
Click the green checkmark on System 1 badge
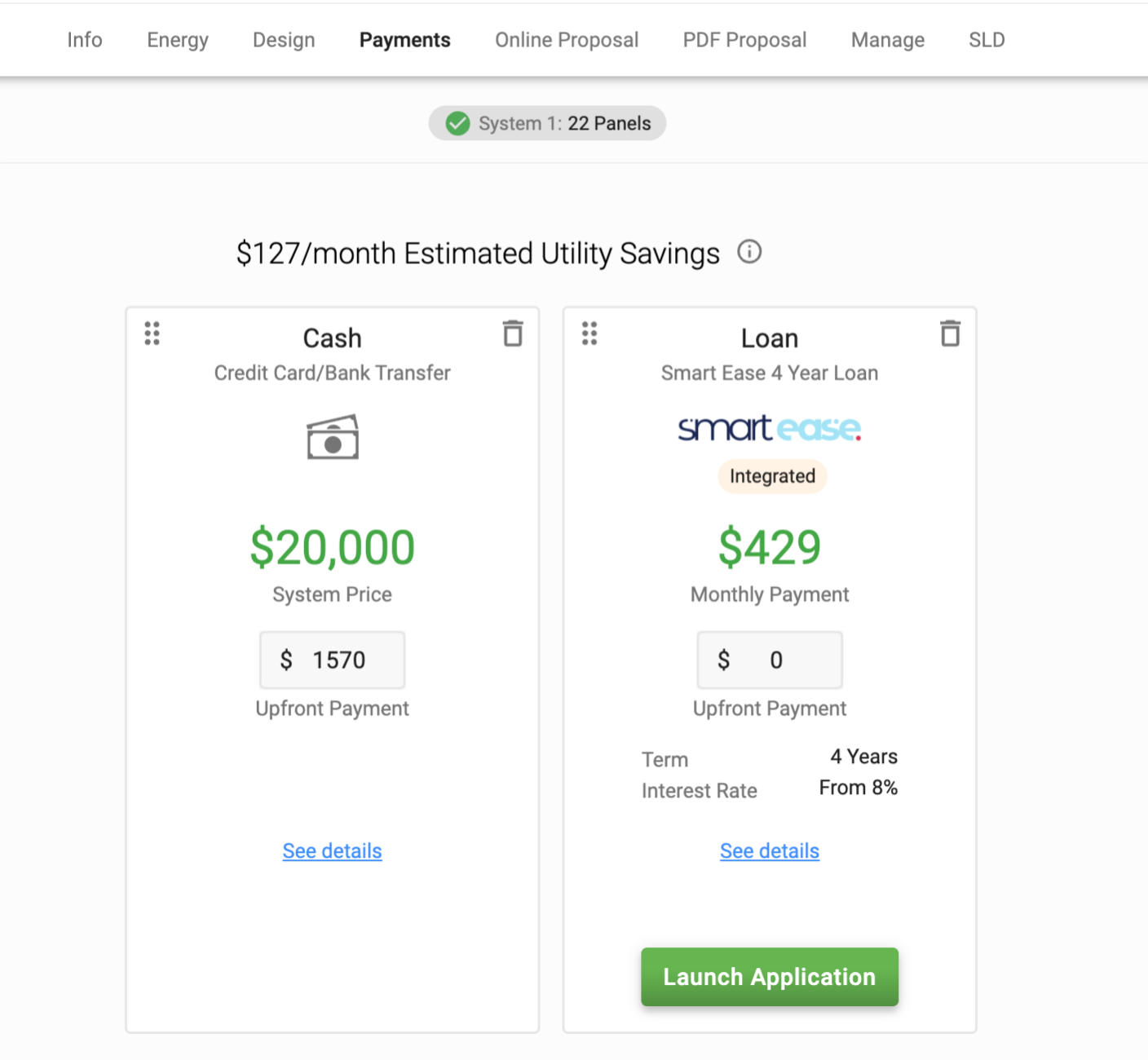(457, 123)
